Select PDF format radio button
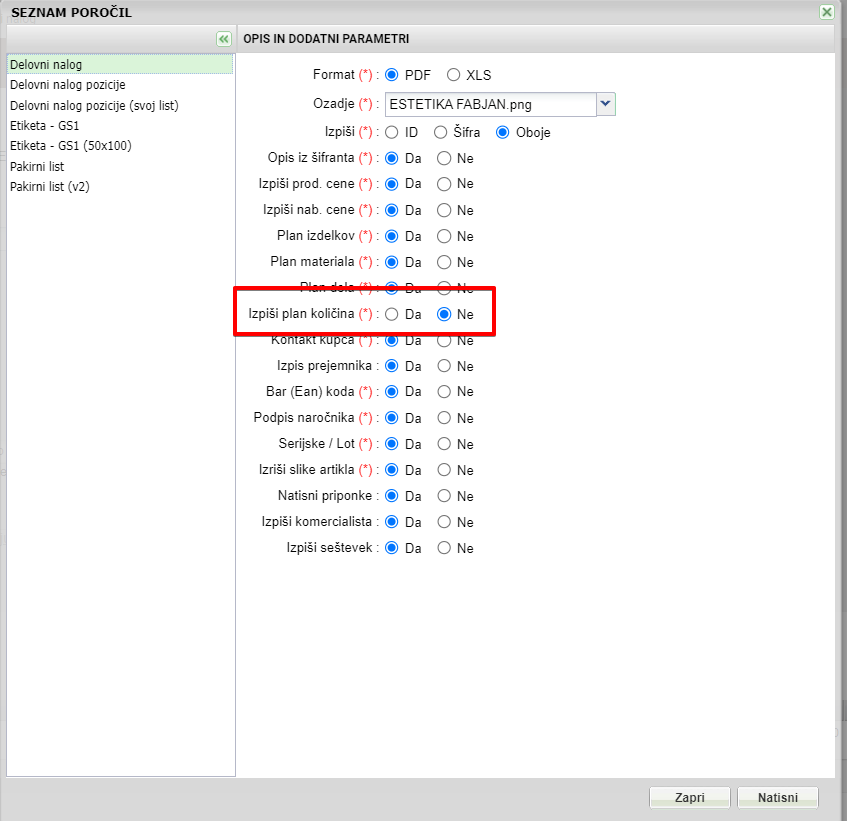The width and height of the screenshot is (847, 821). tap(392, 75)
